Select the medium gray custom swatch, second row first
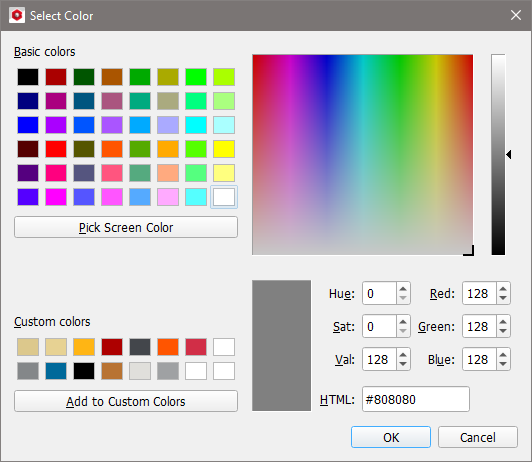 pos(28,371)
